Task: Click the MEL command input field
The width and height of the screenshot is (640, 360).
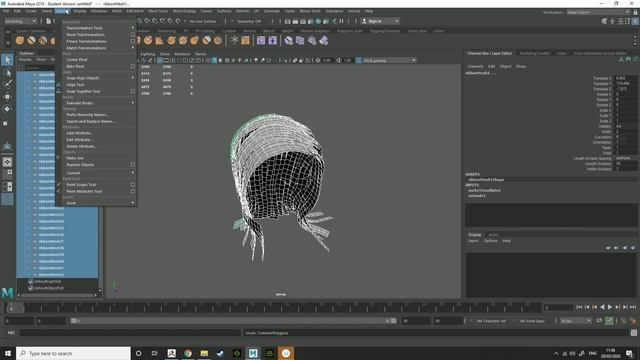Action: [131, 333]
